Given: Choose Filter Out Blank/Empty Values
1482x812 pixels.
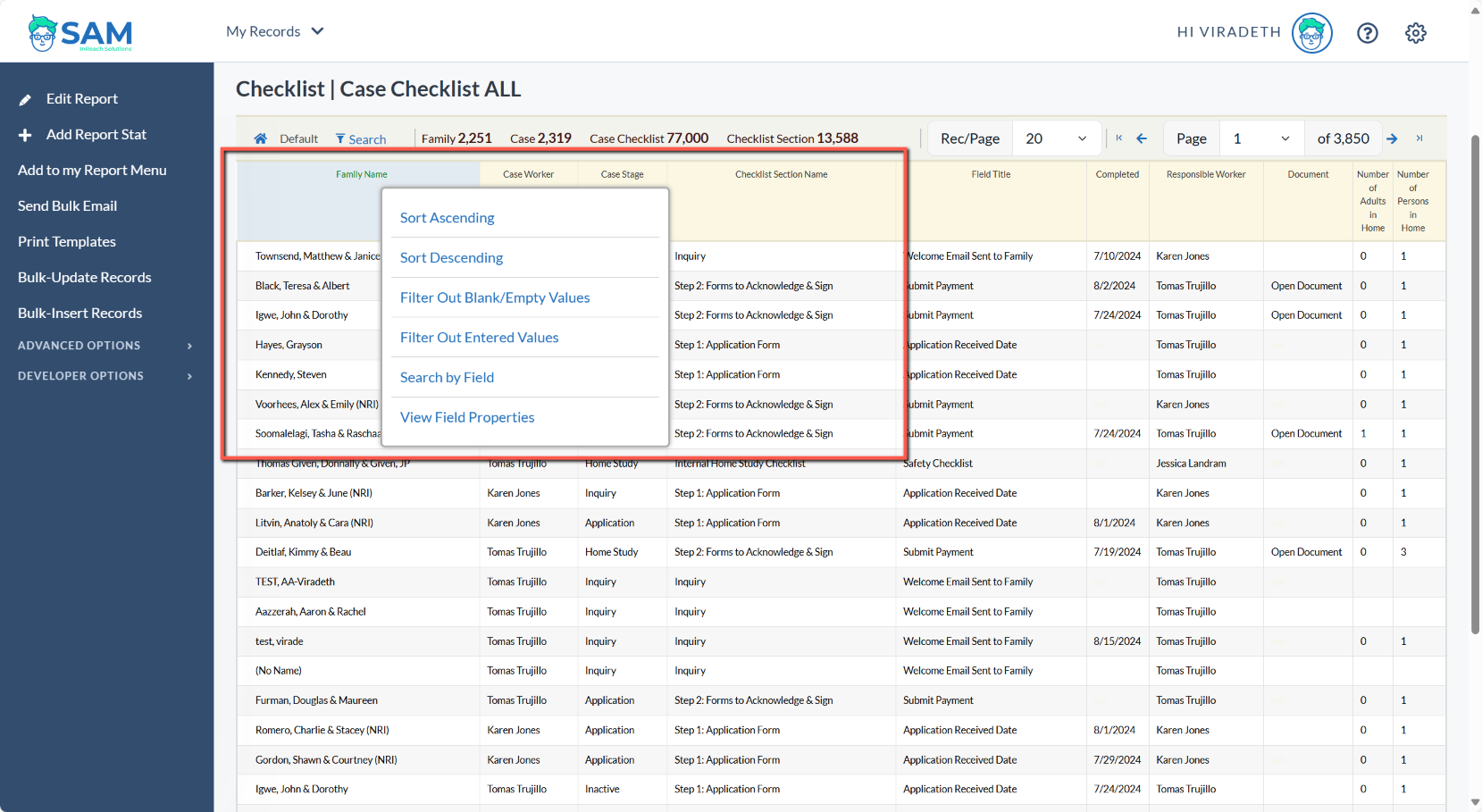Looking at the screenshot, I should 495,298.
